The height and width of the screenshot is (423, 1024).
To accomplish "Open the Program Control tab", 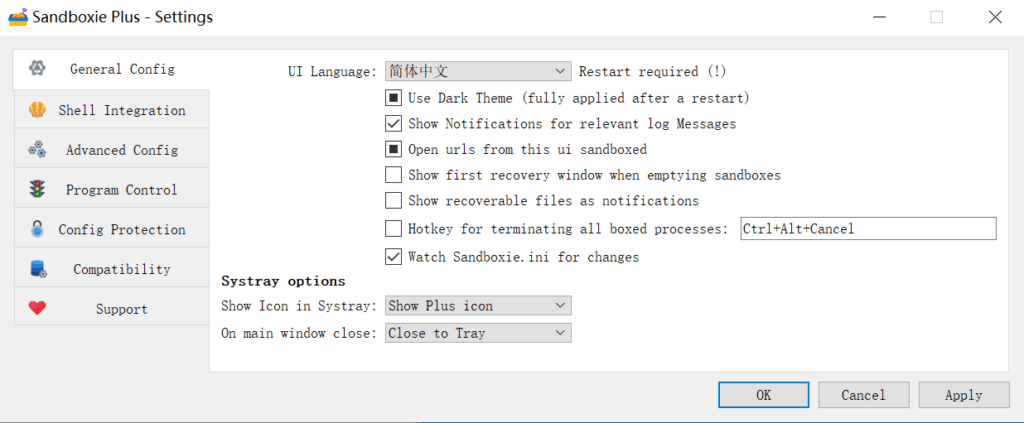I will click(121, 190).
